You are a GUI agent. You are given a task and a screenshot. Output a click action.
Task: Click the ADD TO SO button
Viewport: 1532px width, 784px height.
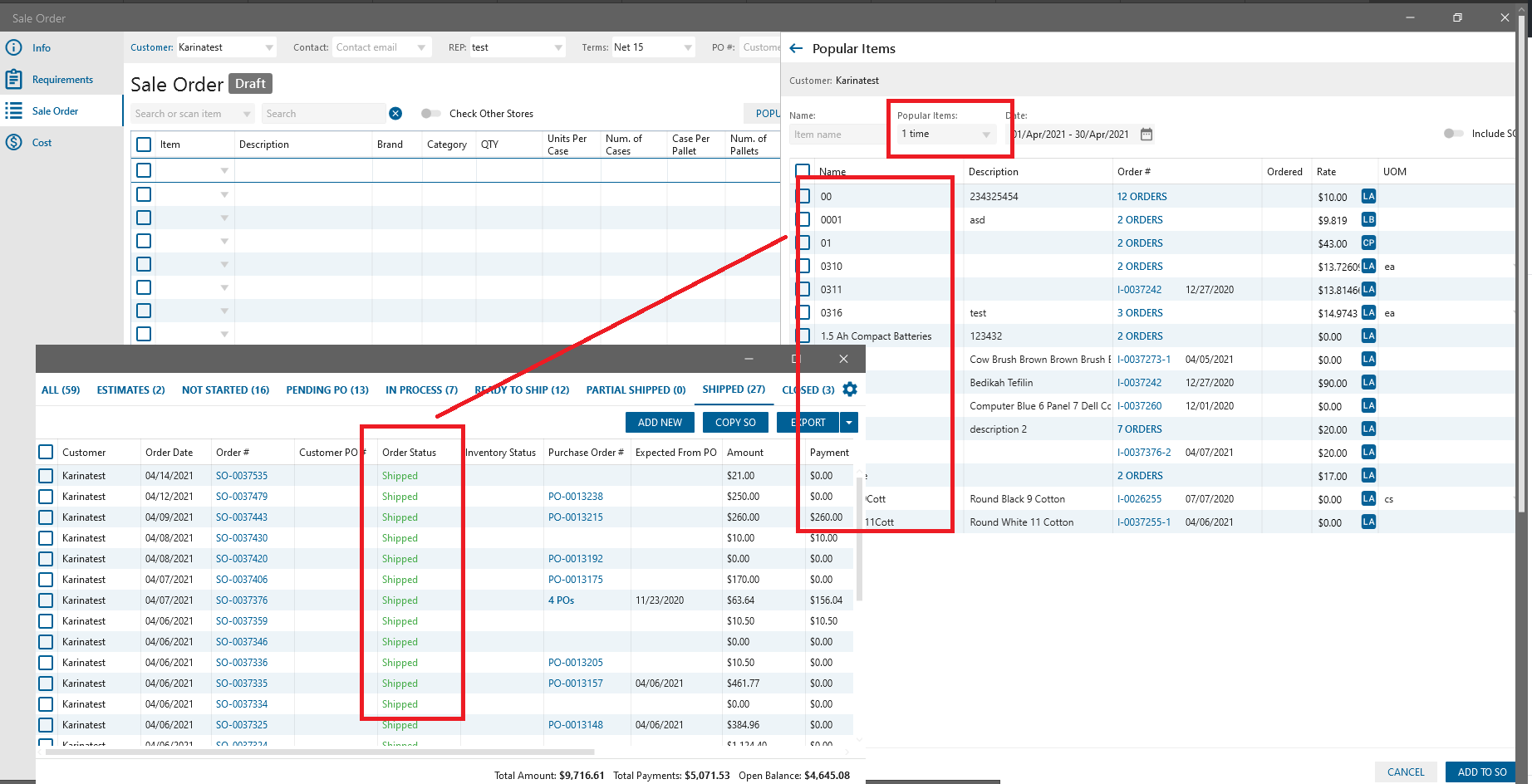1482,772
